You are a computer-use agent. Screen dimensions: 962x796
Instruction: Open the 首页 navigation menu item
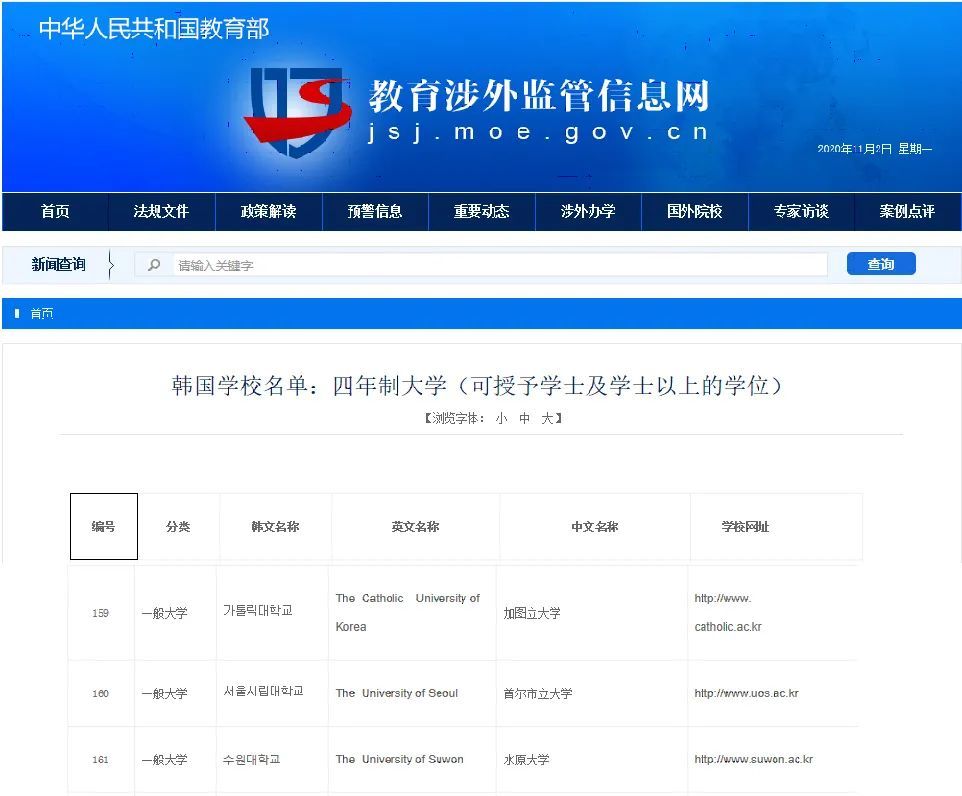pyautogui.click(x=55, y=212)
